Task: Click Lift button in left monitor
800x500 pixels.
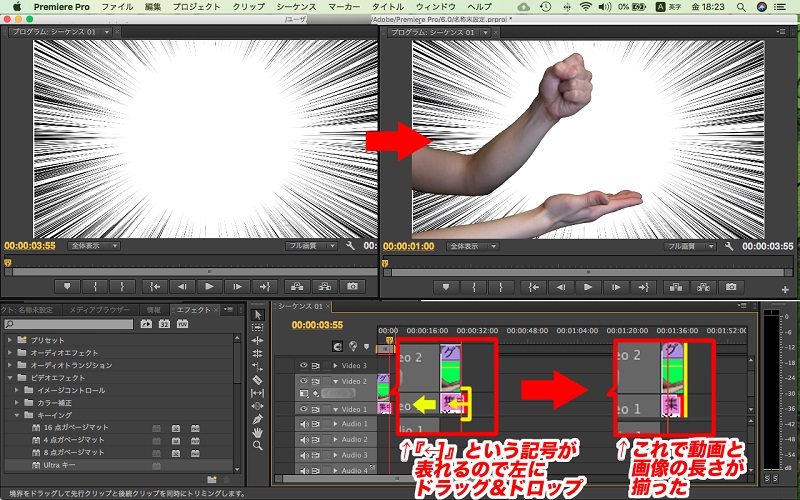Action: tap(297, 287)
